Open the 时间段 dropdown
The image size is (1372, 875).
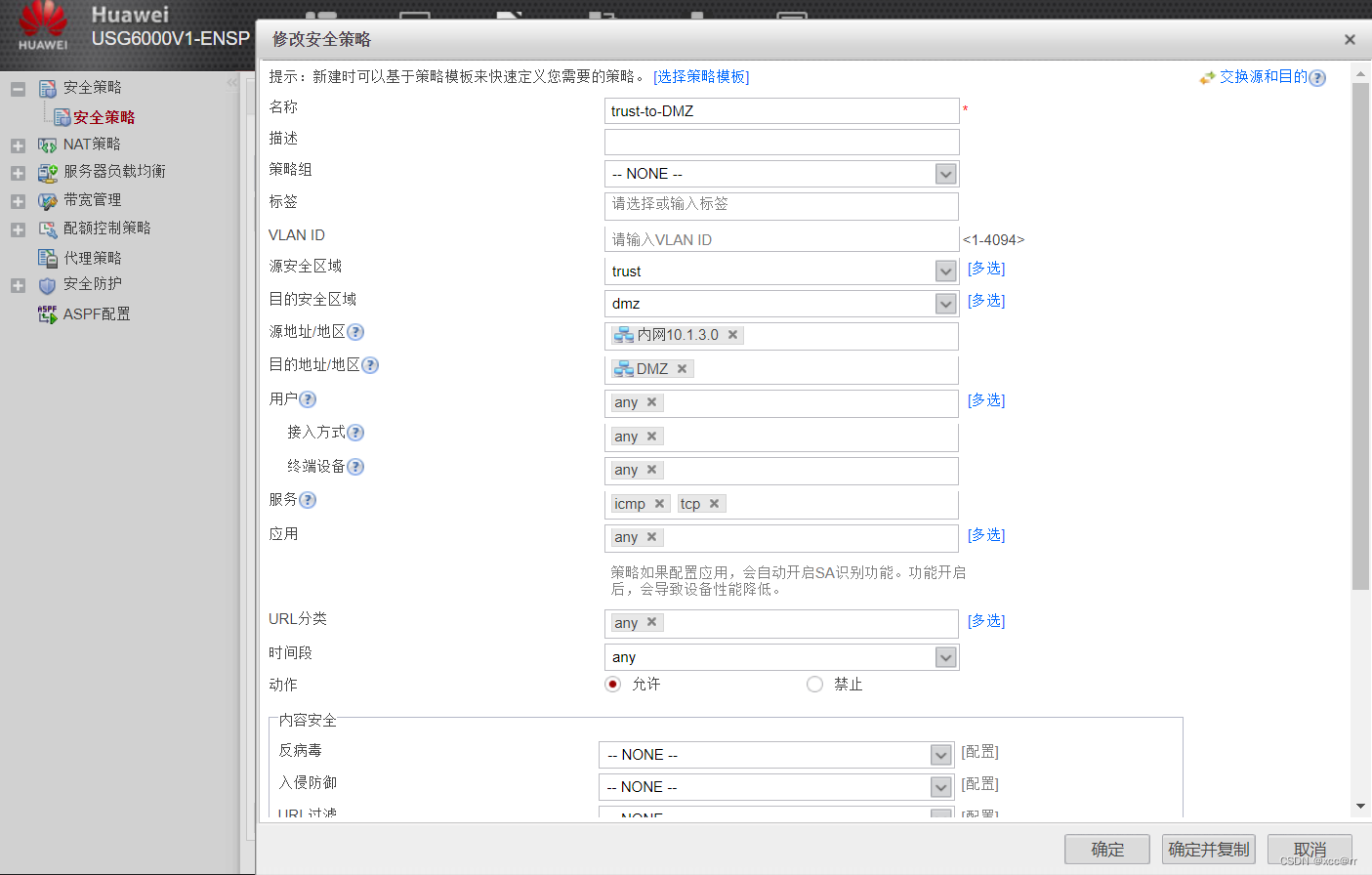tap(945, 657)
